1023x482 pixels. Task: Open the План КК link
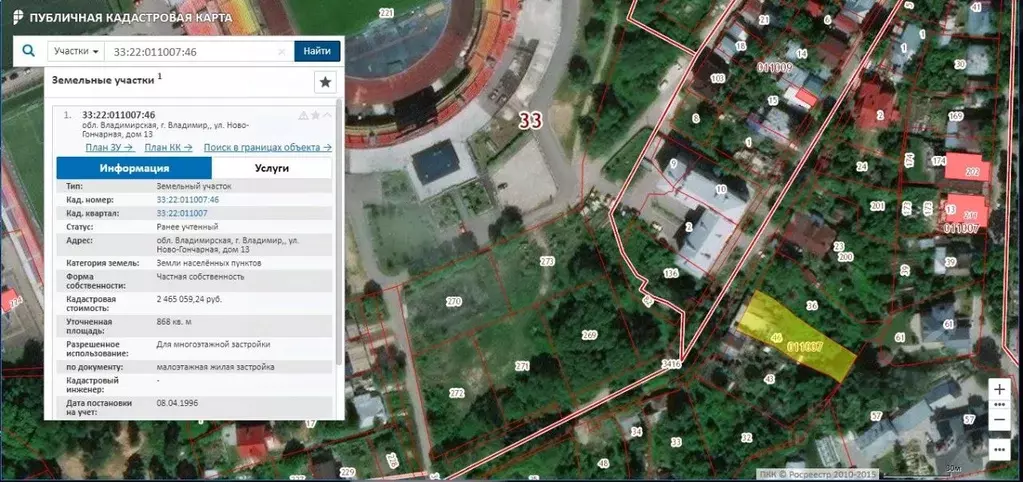168,147
